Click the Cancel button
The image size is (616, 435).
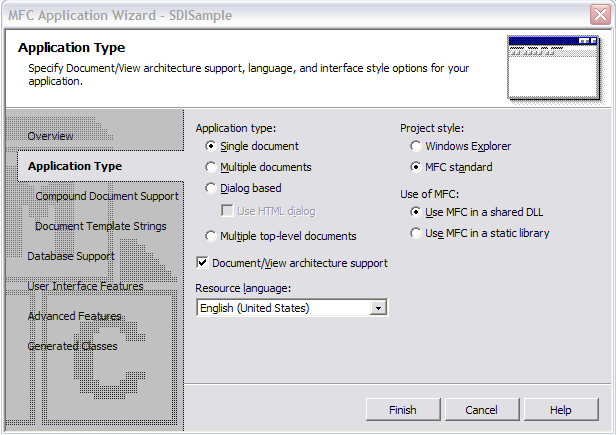(482, 410)
